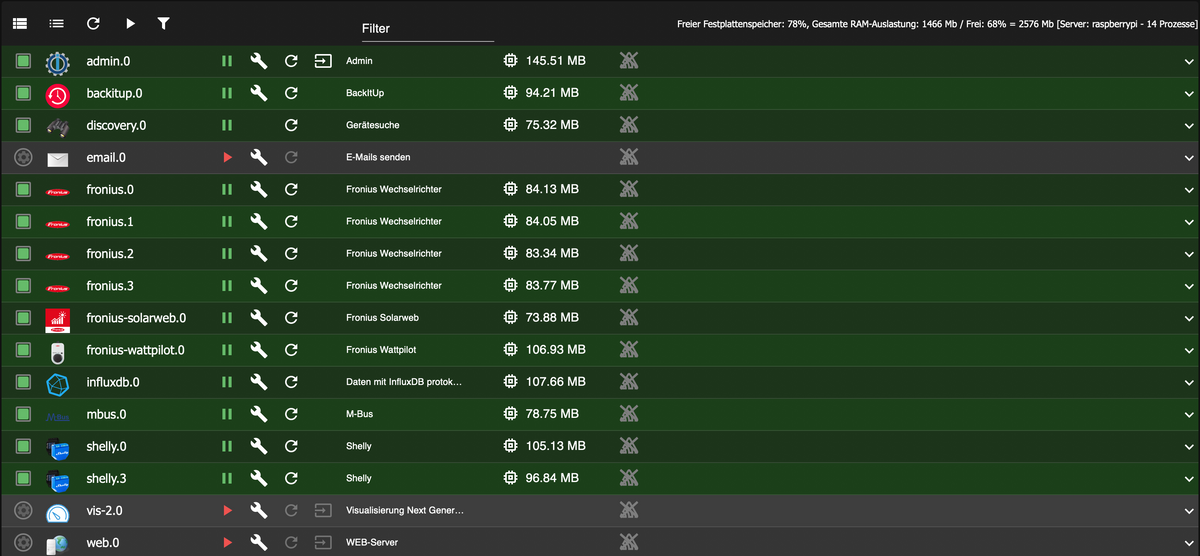Expand the shelly.3 instance row
1200x556 pixels.
click(x=1189, y=478)
